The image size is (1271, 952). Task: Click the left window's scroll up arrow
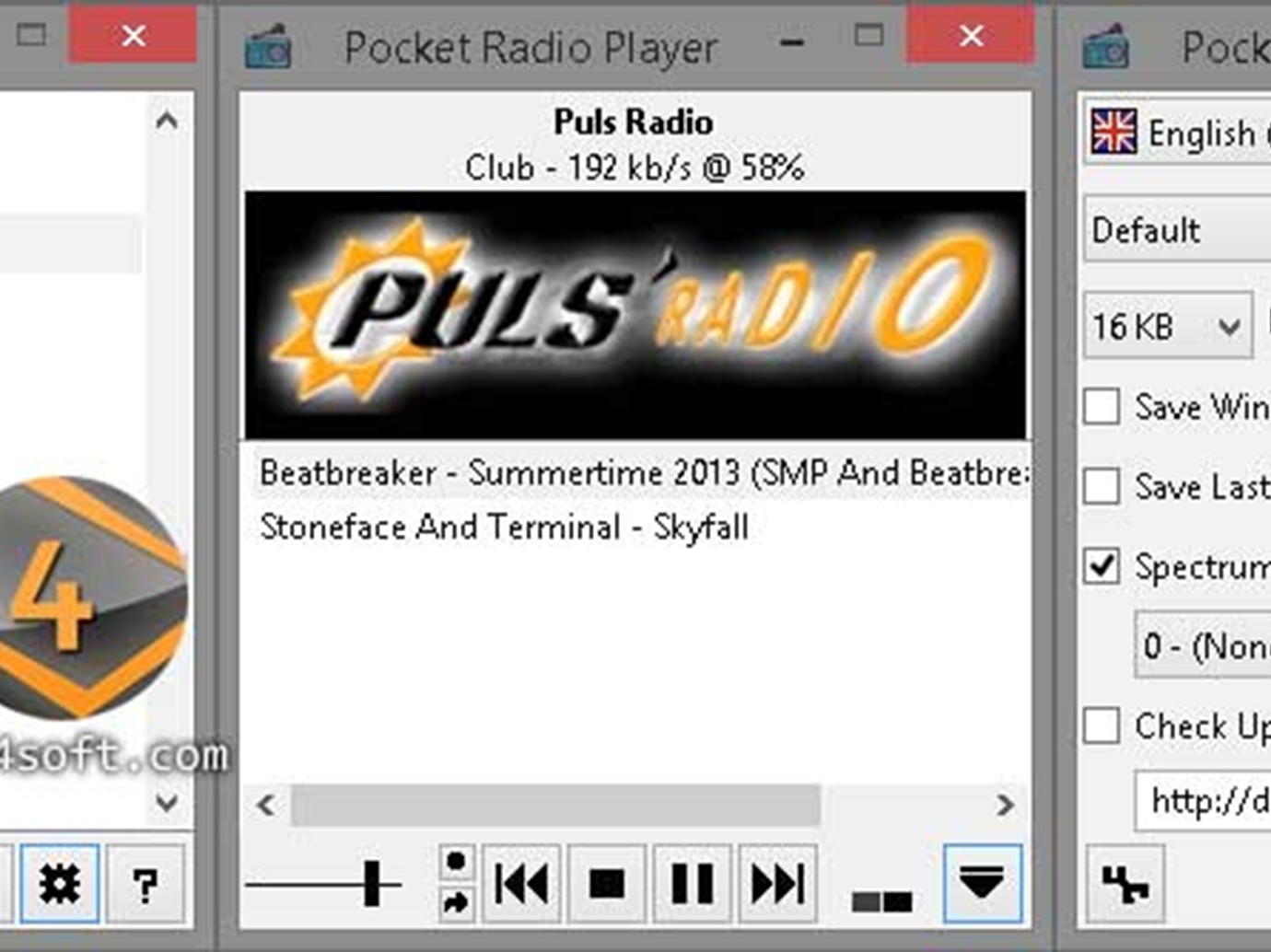point(167,121)
